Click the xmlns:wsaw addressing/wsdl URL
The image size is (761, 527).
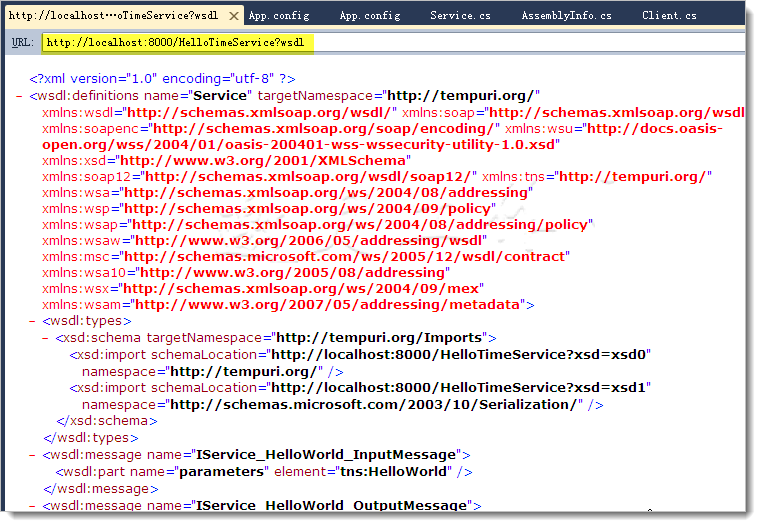(308, 241)
